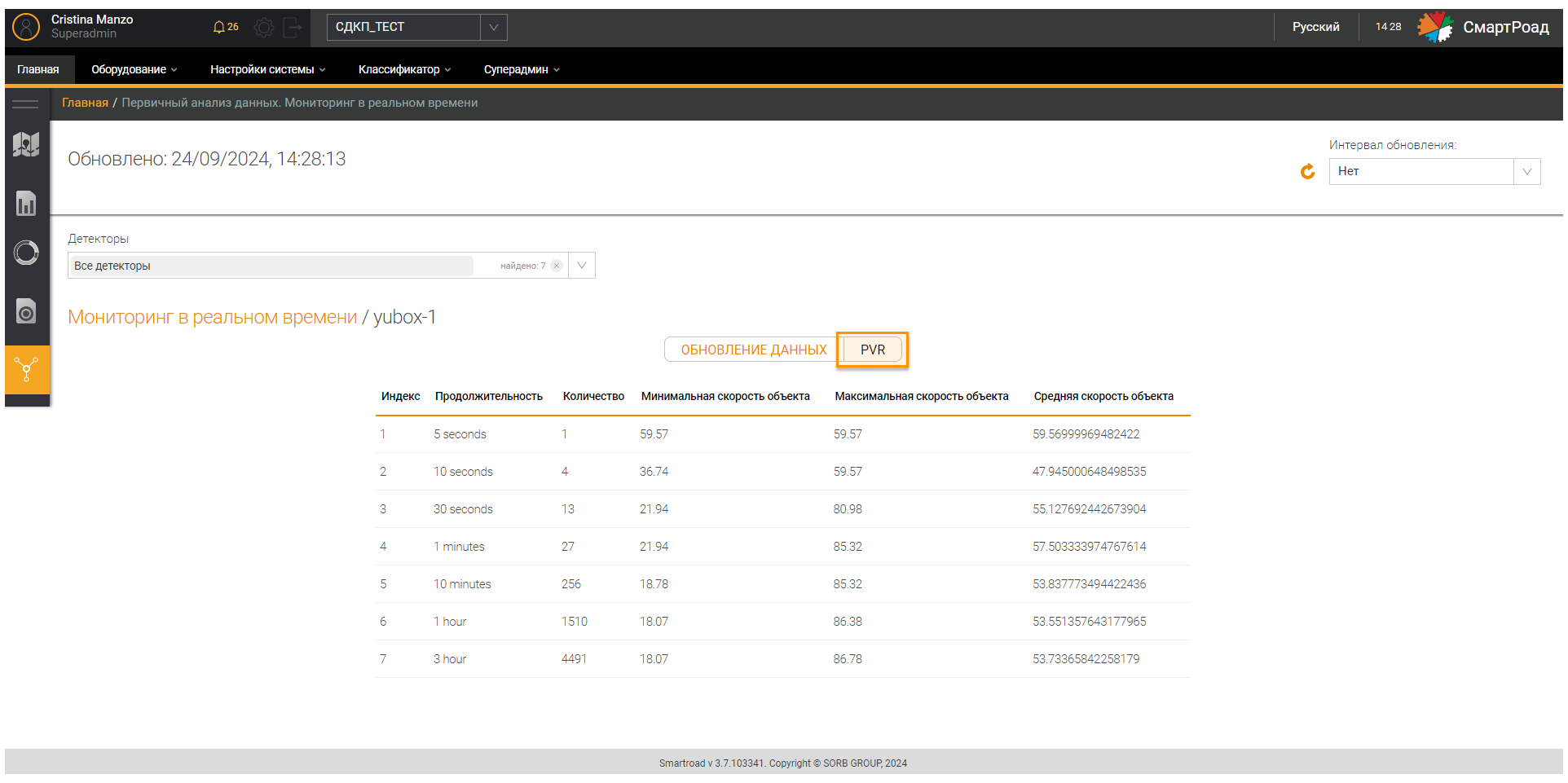Click the Cristina Manzo username

pyautogui.click(x=92, y=20)
